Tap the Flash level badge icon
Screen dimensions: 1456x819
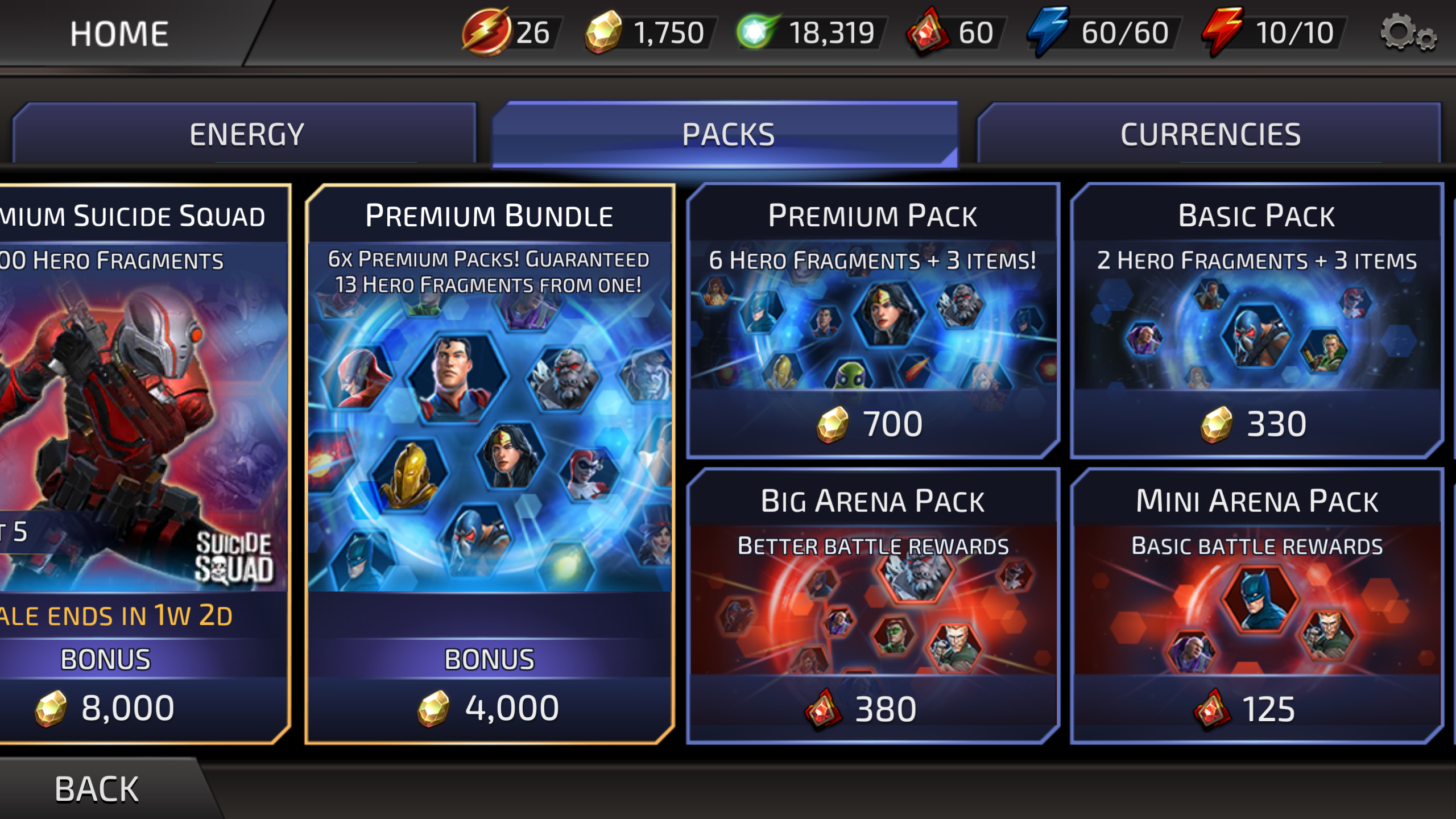click(486, 32)
